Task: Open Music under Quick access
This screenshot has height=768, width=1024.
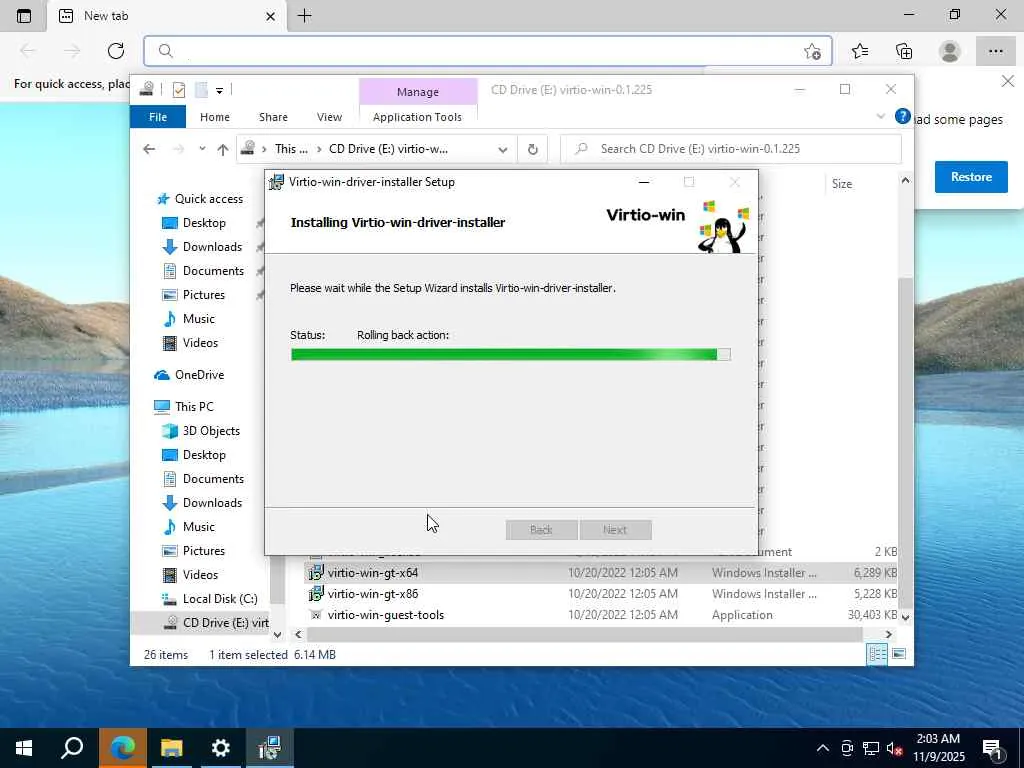Action: click(199, 319)
